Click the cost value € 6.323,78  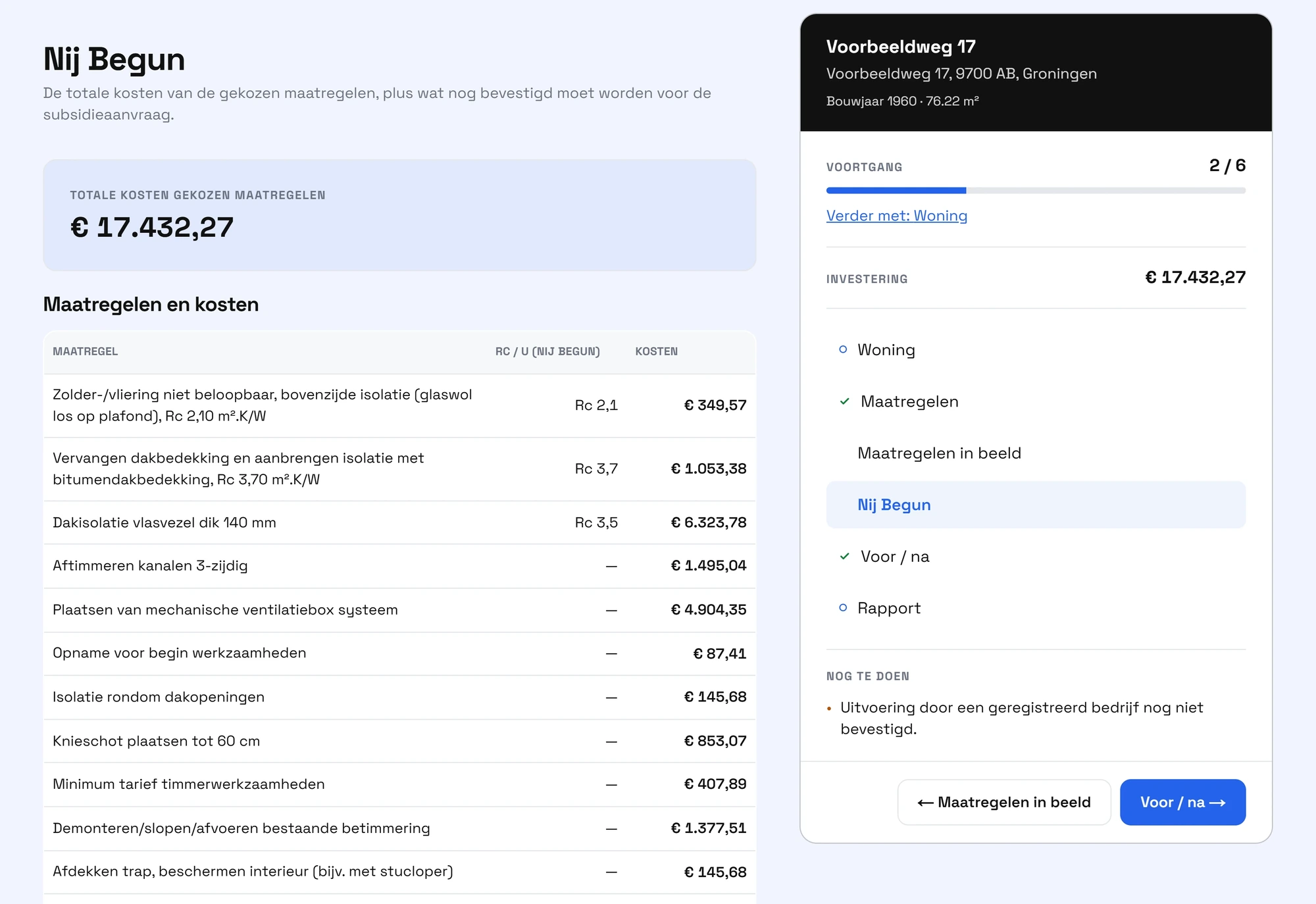pyautogui.click(x=709, y=522)
